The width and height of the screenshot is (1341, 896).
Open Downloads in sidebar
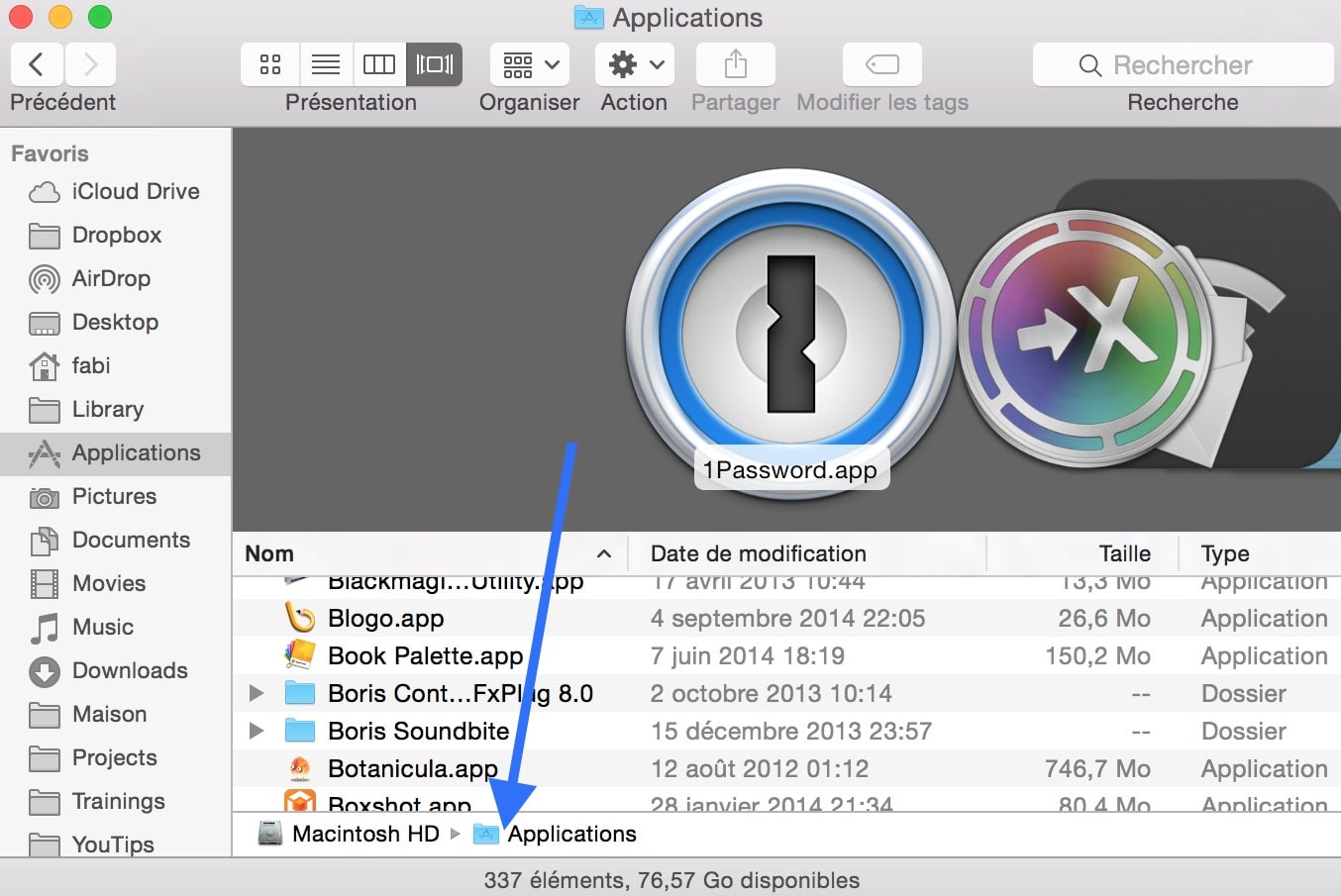pos(116,670)
